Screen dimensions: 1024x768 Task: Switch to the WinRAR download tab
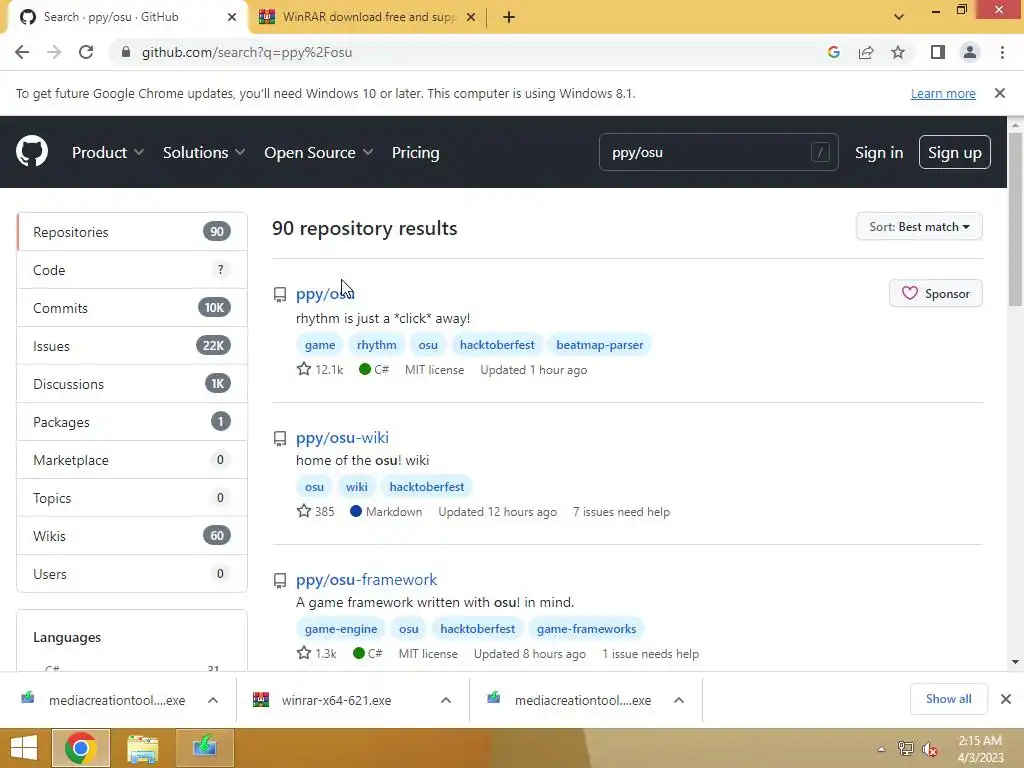(x=366, y=17)
